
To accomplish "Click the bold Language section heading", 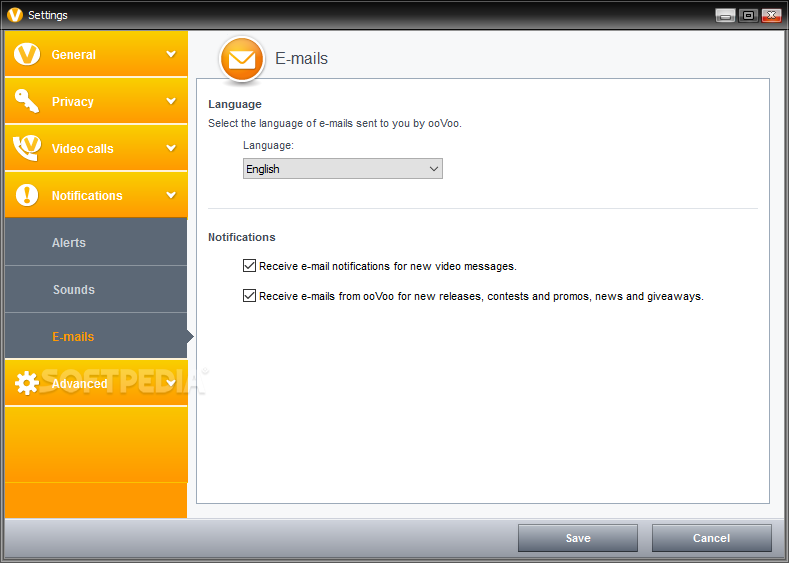I will tap(235, 104).
